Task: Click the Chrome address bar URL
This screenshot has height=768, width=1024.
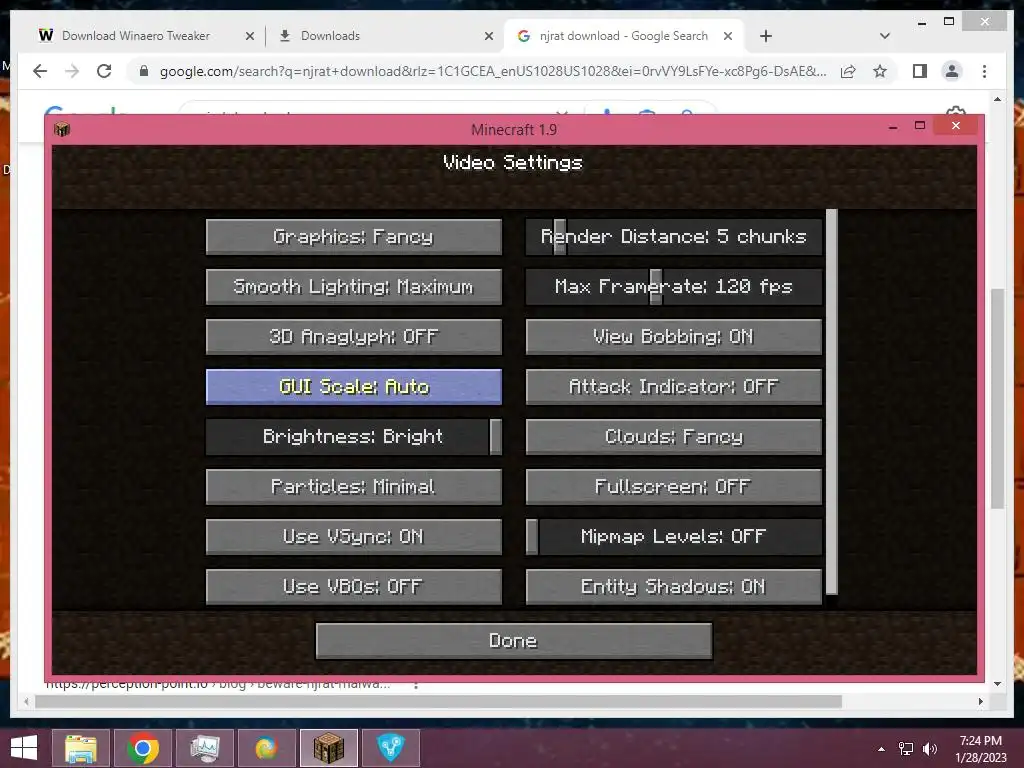Action: click(493, 71)
